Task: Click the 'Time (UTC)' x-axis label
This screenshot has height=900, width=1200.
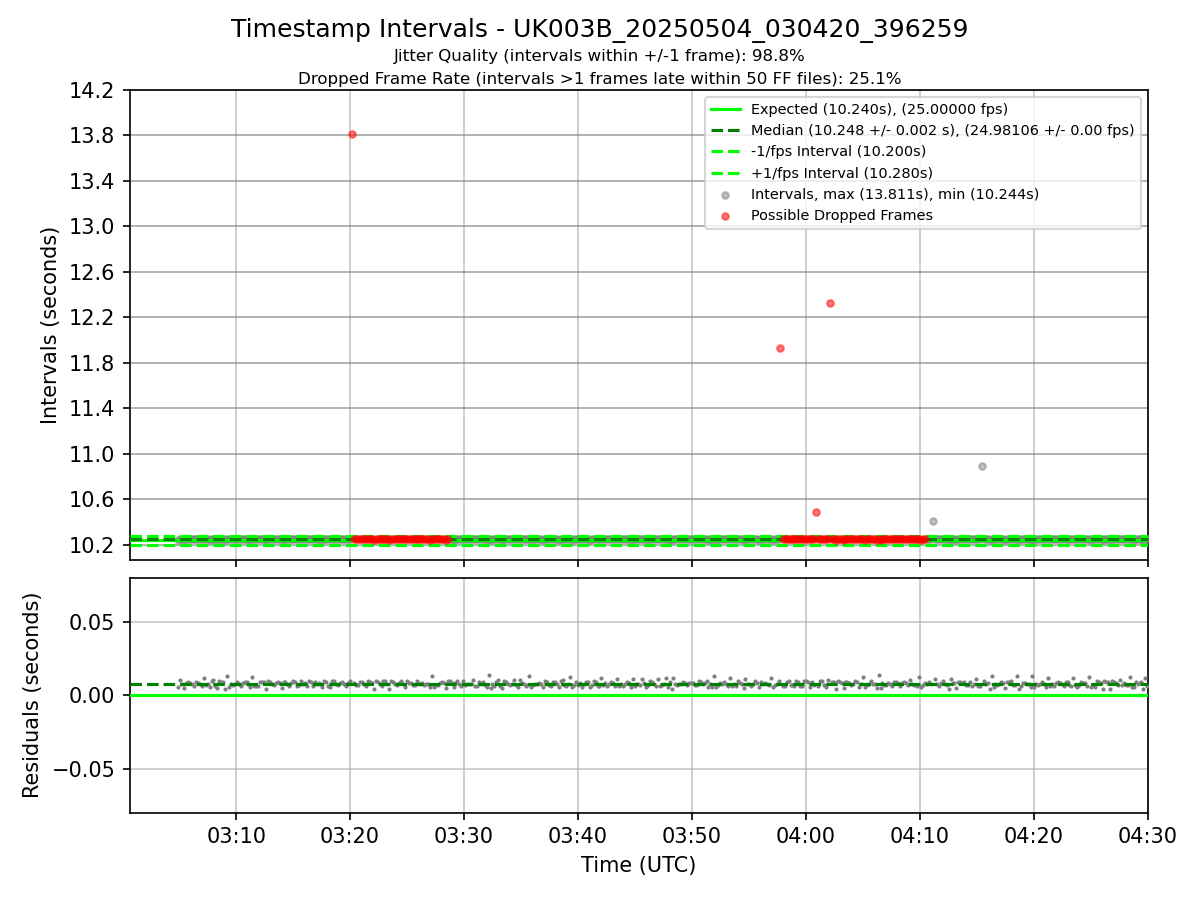Action: point(638,865)
